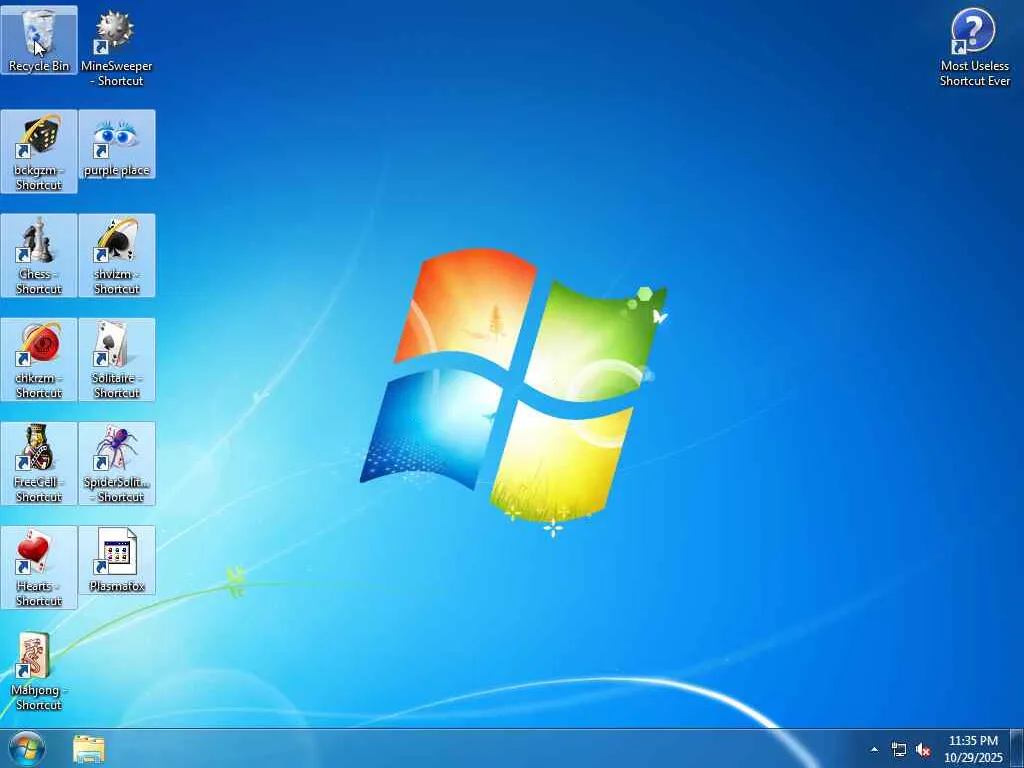Image resolution: width=1024 pixels, height=768 pixels.
Task: Select the Chess shortcut icon
Action: pyautogui.click(x=39, y=255)
